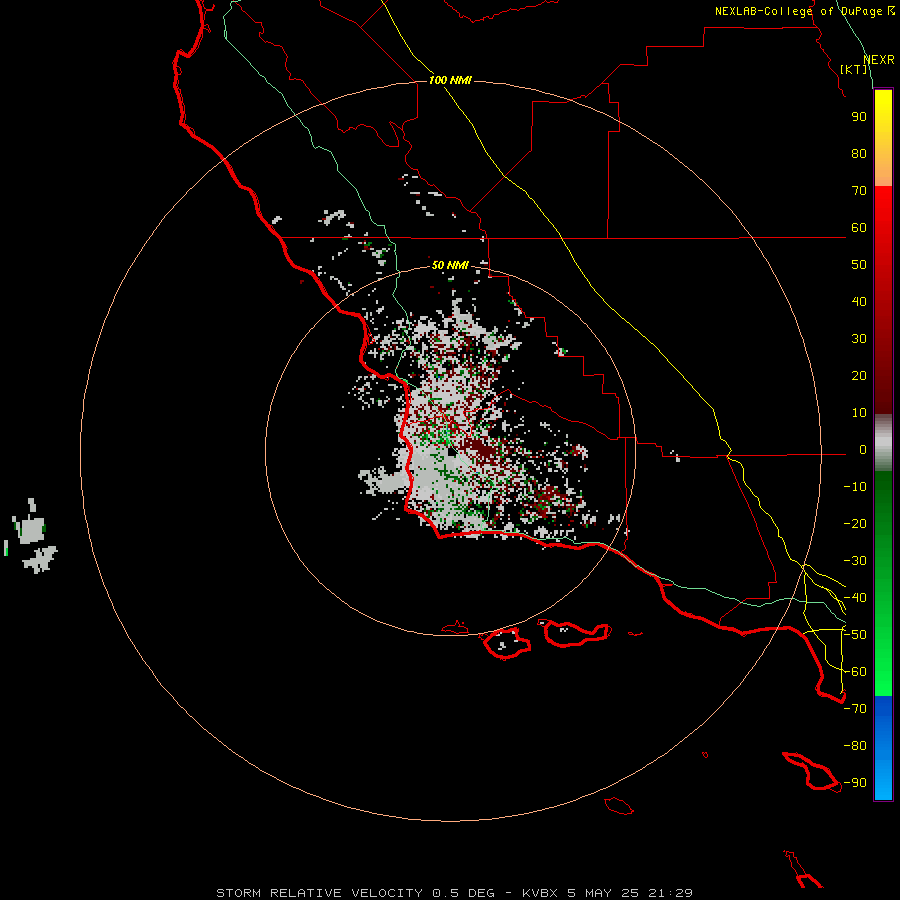900x900 pixels.
Task: Click the -50 value on the velocity scale
Action: pos(855,635)
